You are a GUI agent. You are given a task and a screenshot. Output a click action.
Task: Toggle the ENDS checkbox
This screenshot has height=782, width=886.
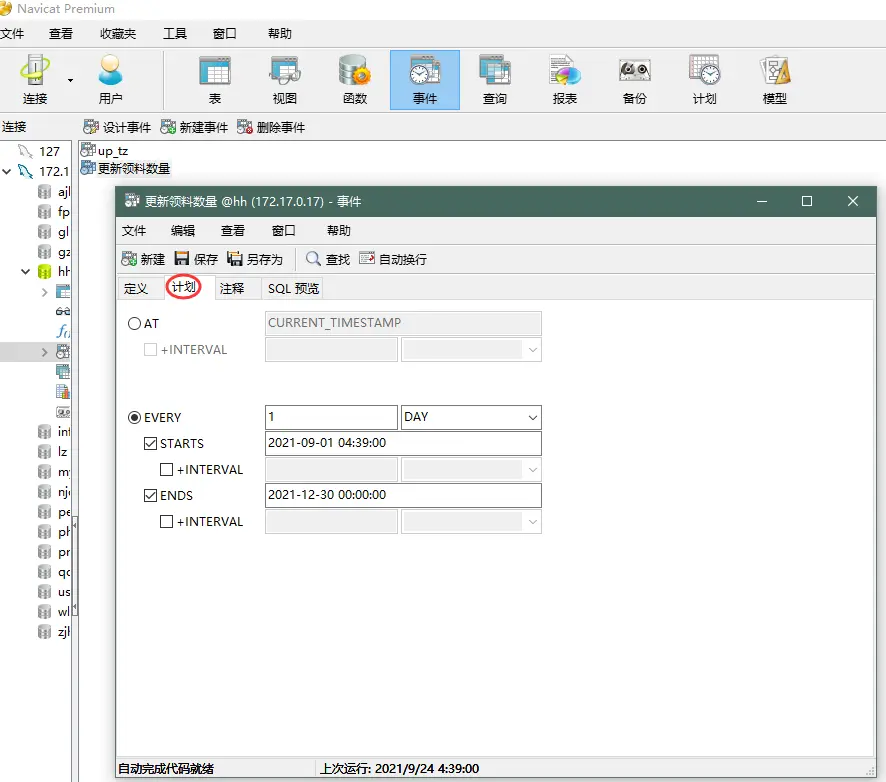[x=150, y=496]
